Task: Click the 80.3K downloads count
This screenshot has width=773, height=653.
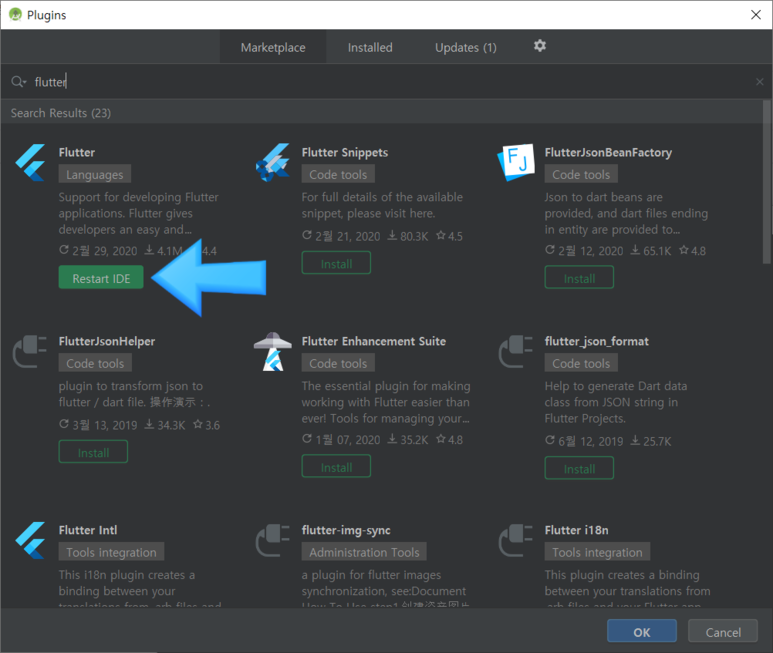Action: [x=408, y=236]
